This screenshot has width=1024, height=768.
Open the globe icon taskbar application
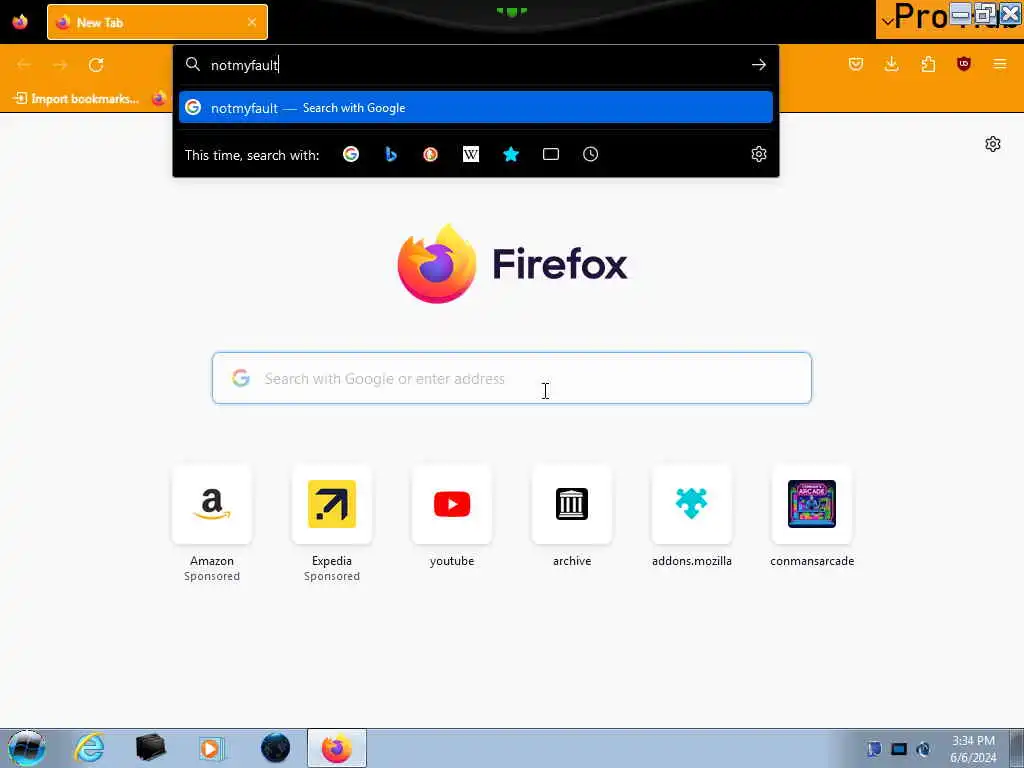click(x=275, y=748)
